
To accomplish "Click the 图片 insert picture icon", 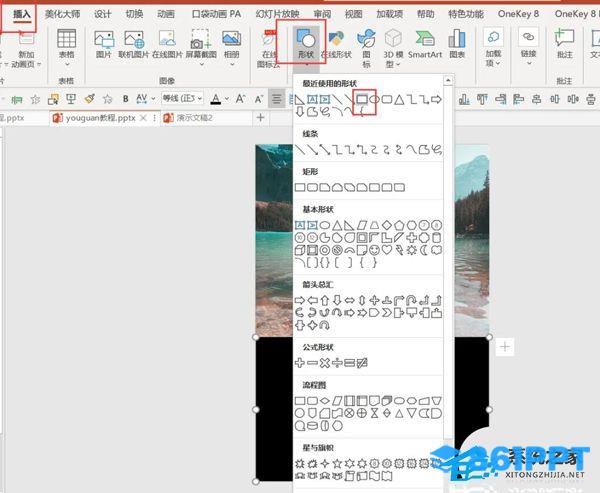I will pos(104,44).
